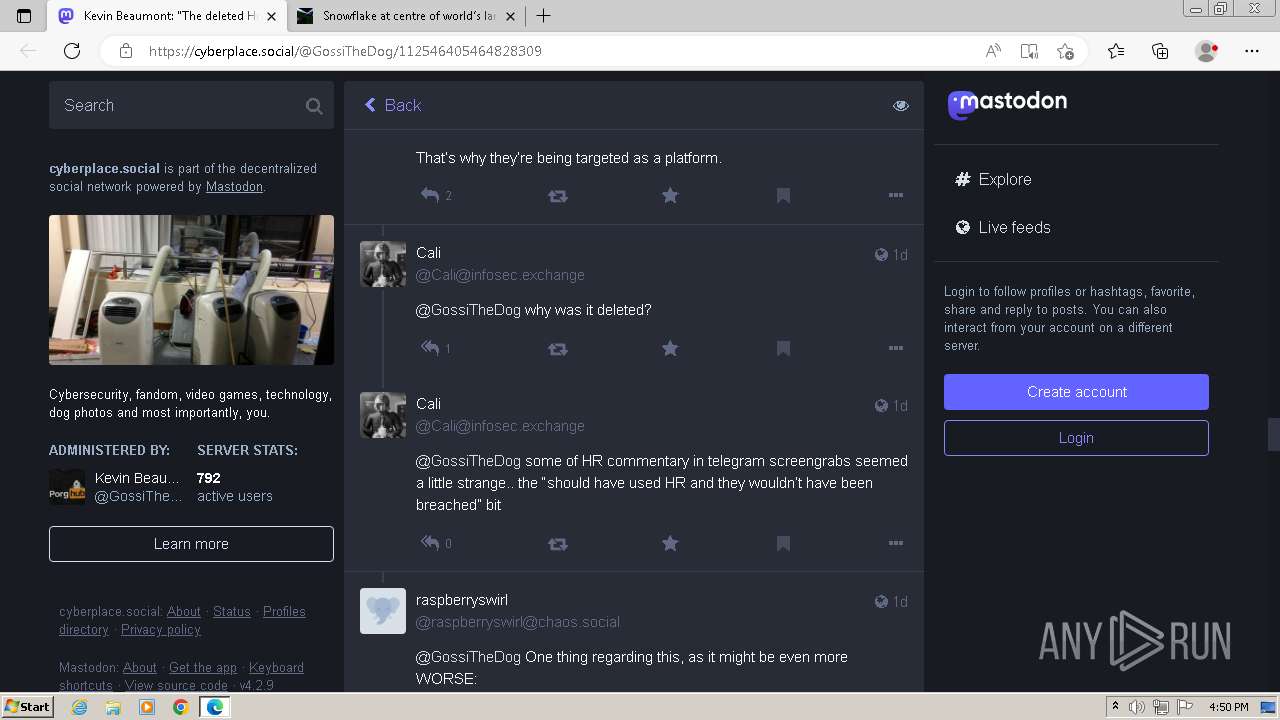Open the Status footer link
1280x720 pixels.
[232, 612]
